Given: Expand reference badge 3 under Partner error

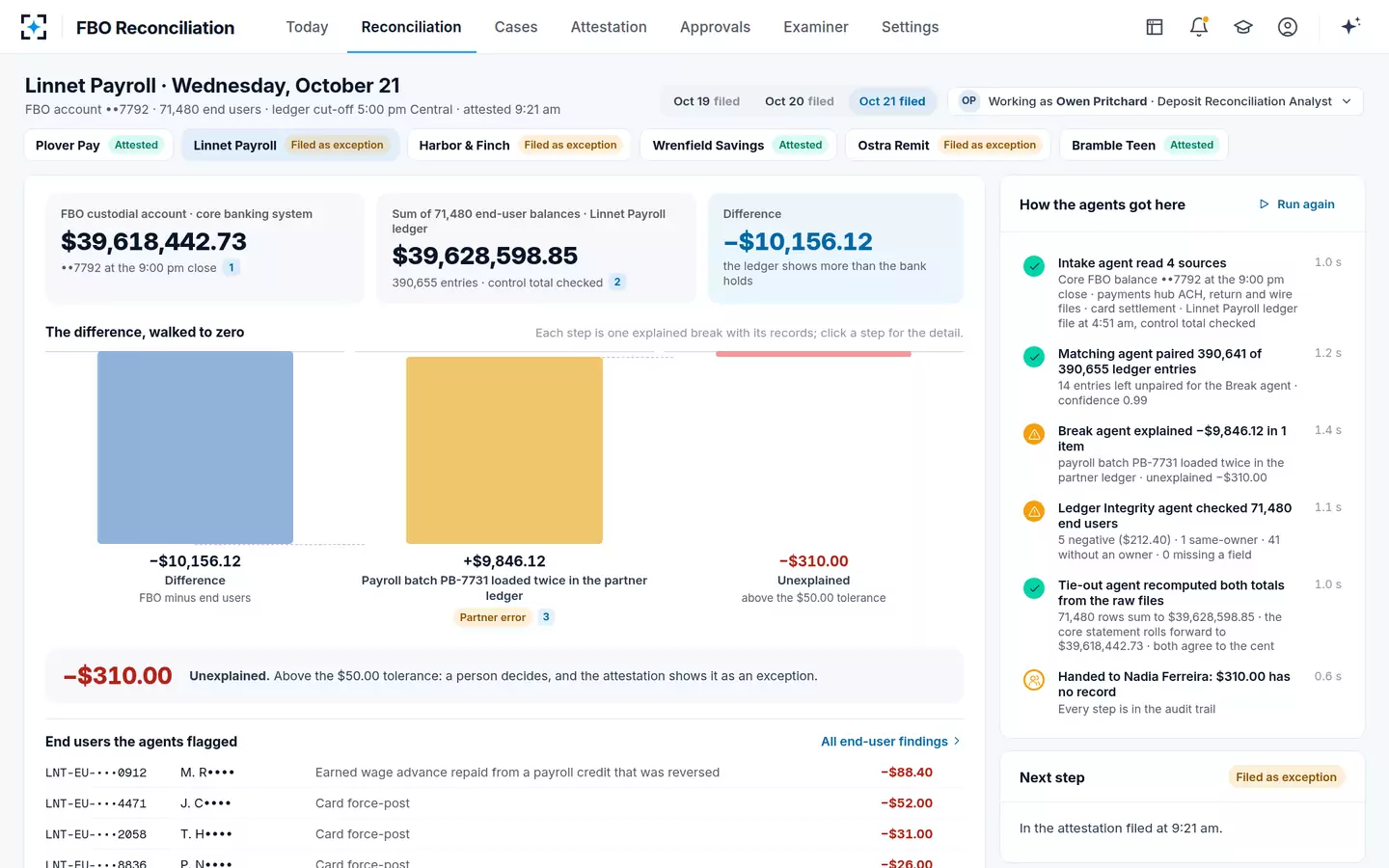Looking at the screenshot, I should point(546,617).
